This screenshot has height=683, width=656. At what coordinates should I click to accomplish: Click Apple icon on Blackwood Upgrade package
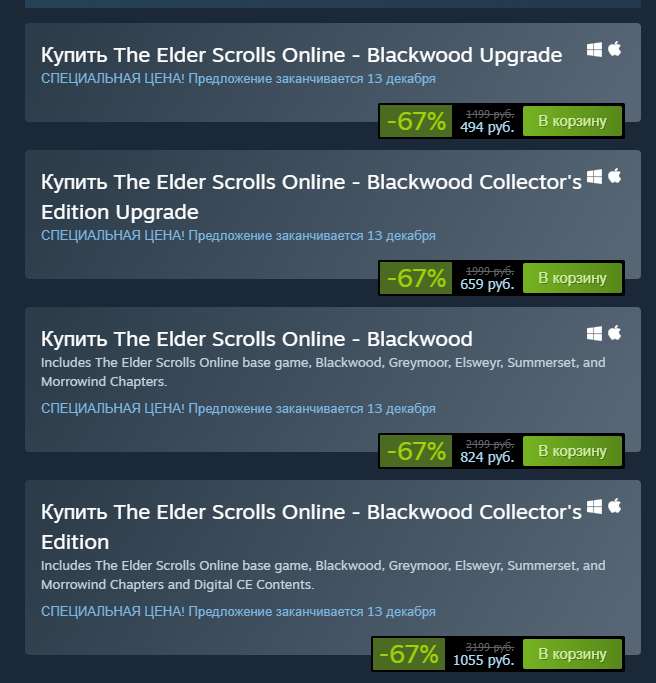click(615, 49)
